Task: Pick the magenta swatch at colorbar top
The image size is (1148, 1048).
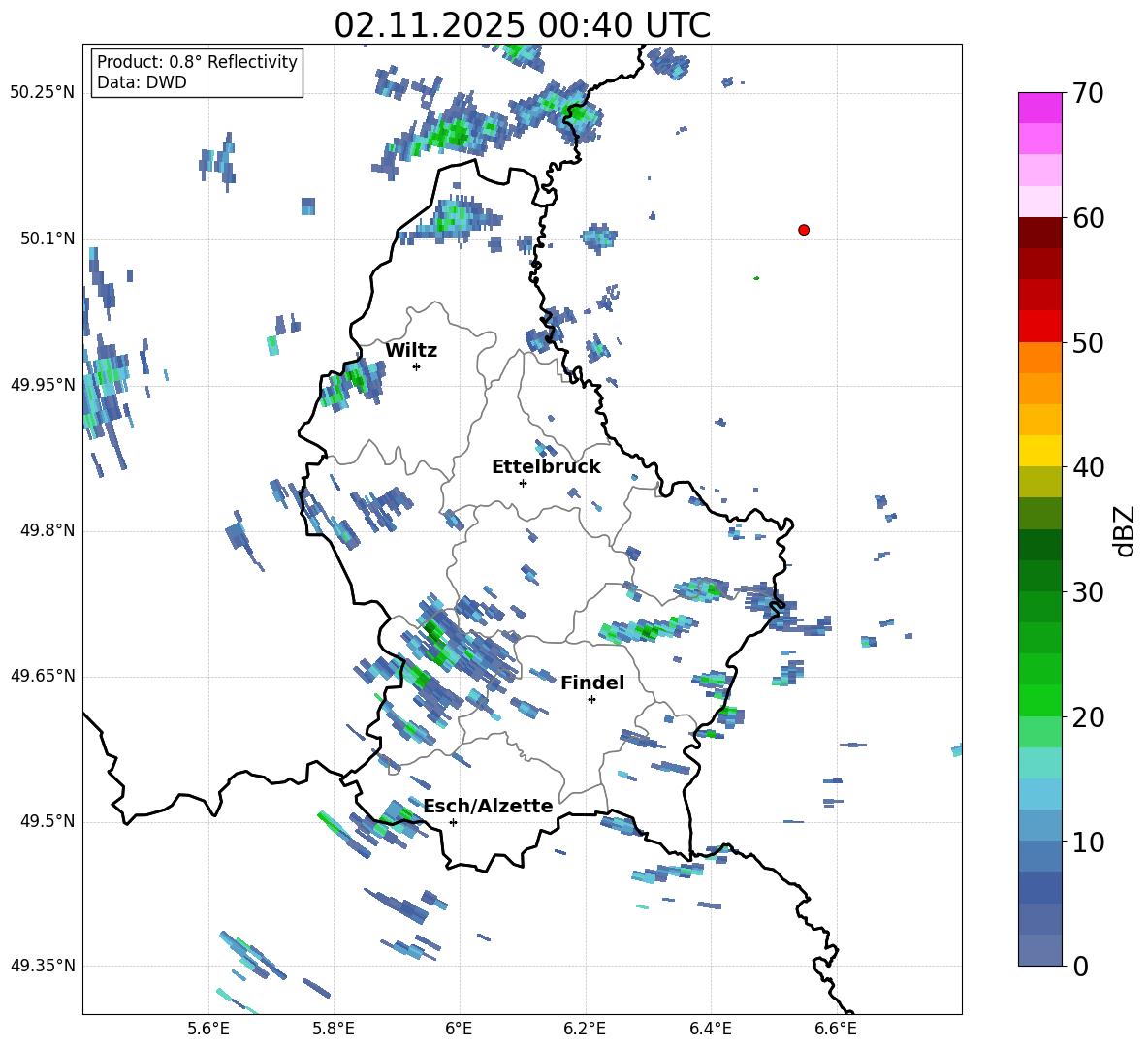Action: coord(1040,108)
